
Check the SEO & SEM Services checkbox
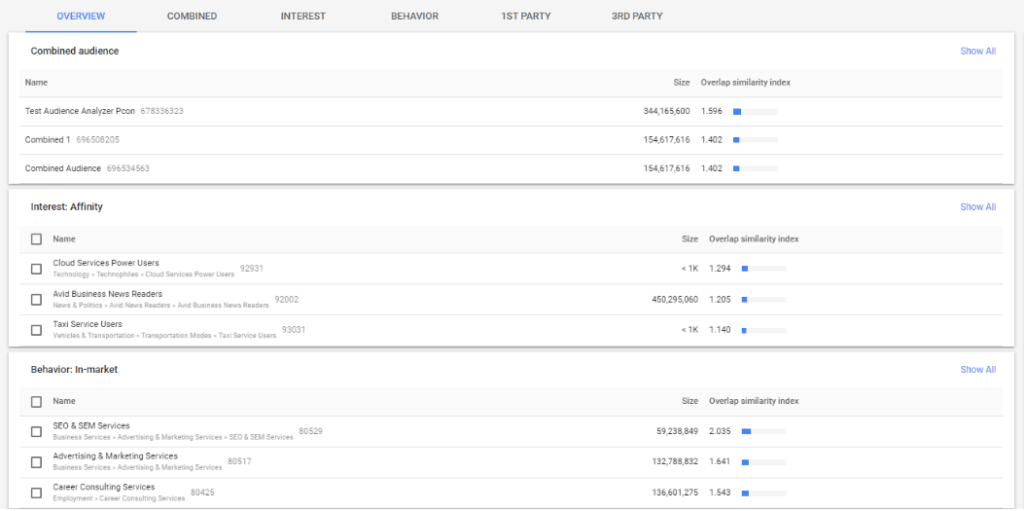point(36,431)
